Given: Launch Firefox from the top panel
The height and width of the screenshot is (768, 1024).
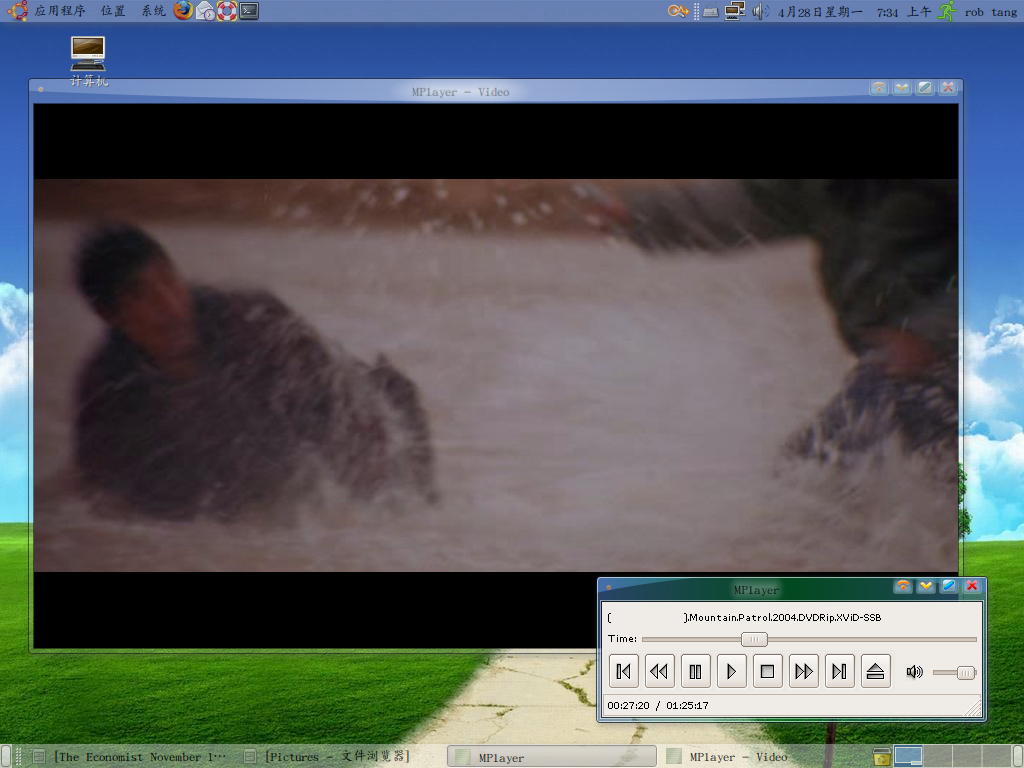Looking at the screenshot, I should click(x=184, y=10).
